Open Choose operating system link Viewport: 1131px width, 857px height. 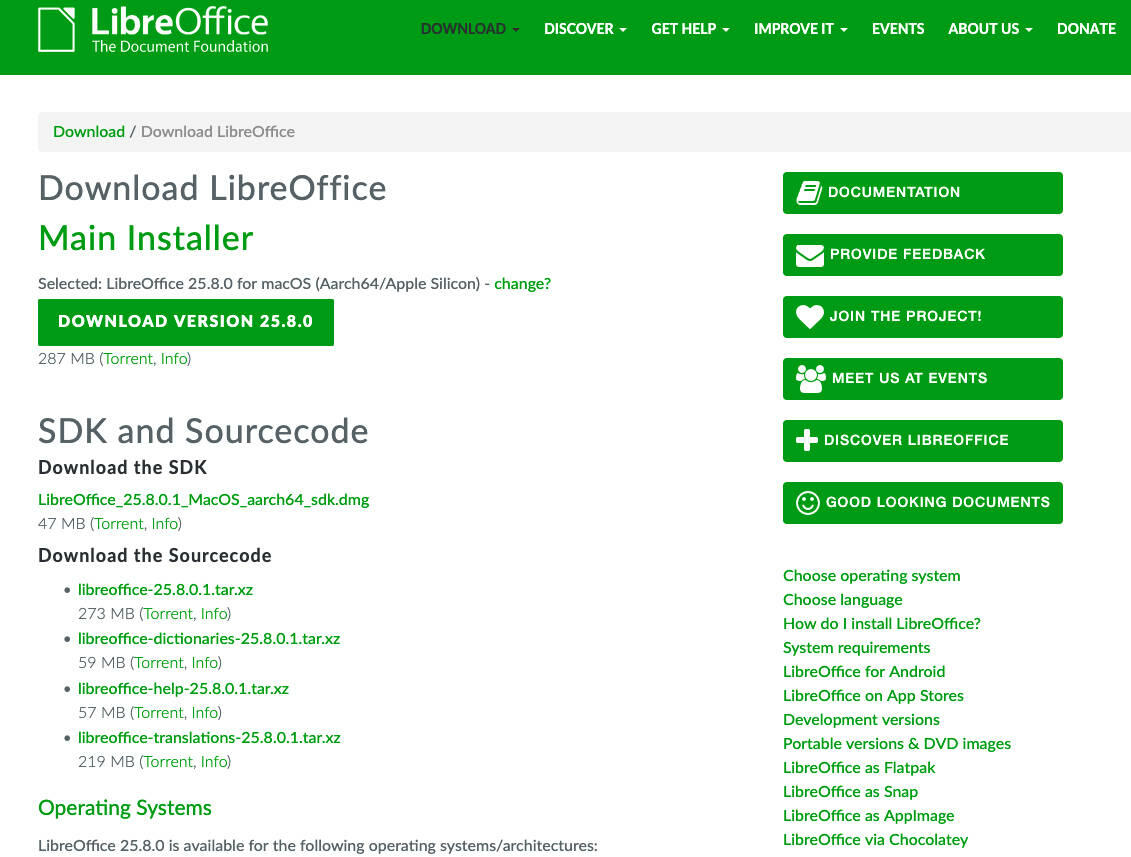pos(871,576)
